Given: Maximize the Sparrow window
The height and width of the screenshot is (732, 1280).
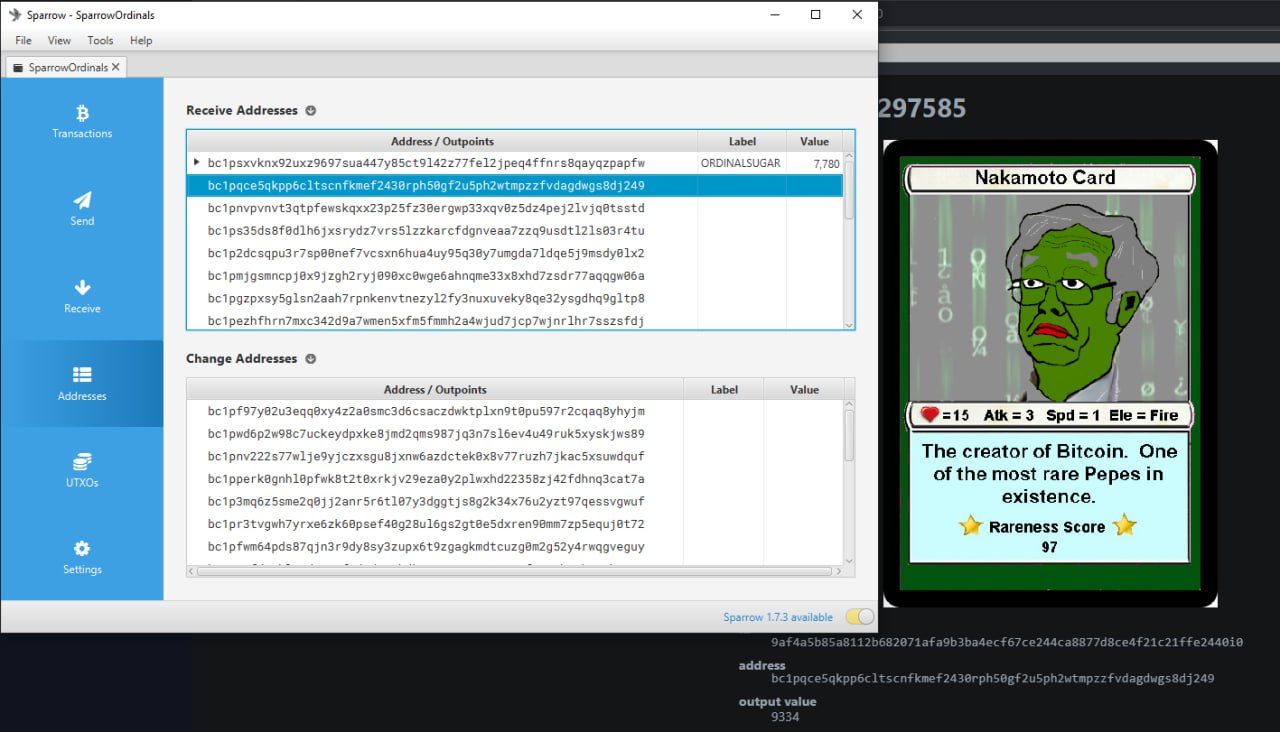Looking at the screenshot, I should pos(815,15).
